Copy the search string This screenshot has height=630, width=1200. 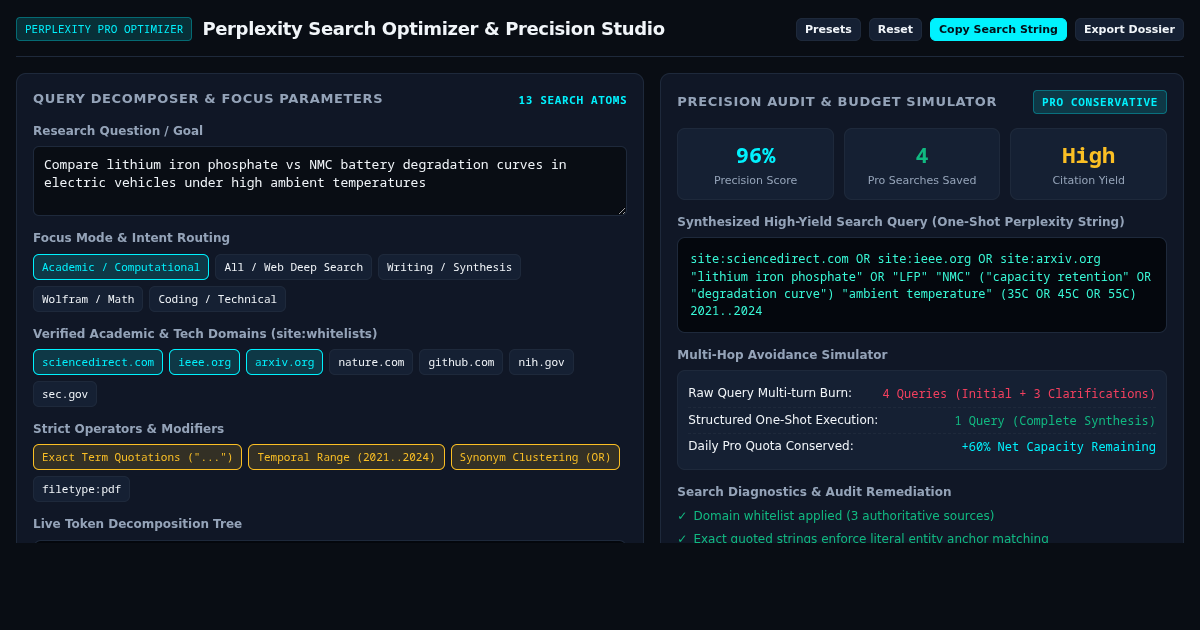coord(998,29)
